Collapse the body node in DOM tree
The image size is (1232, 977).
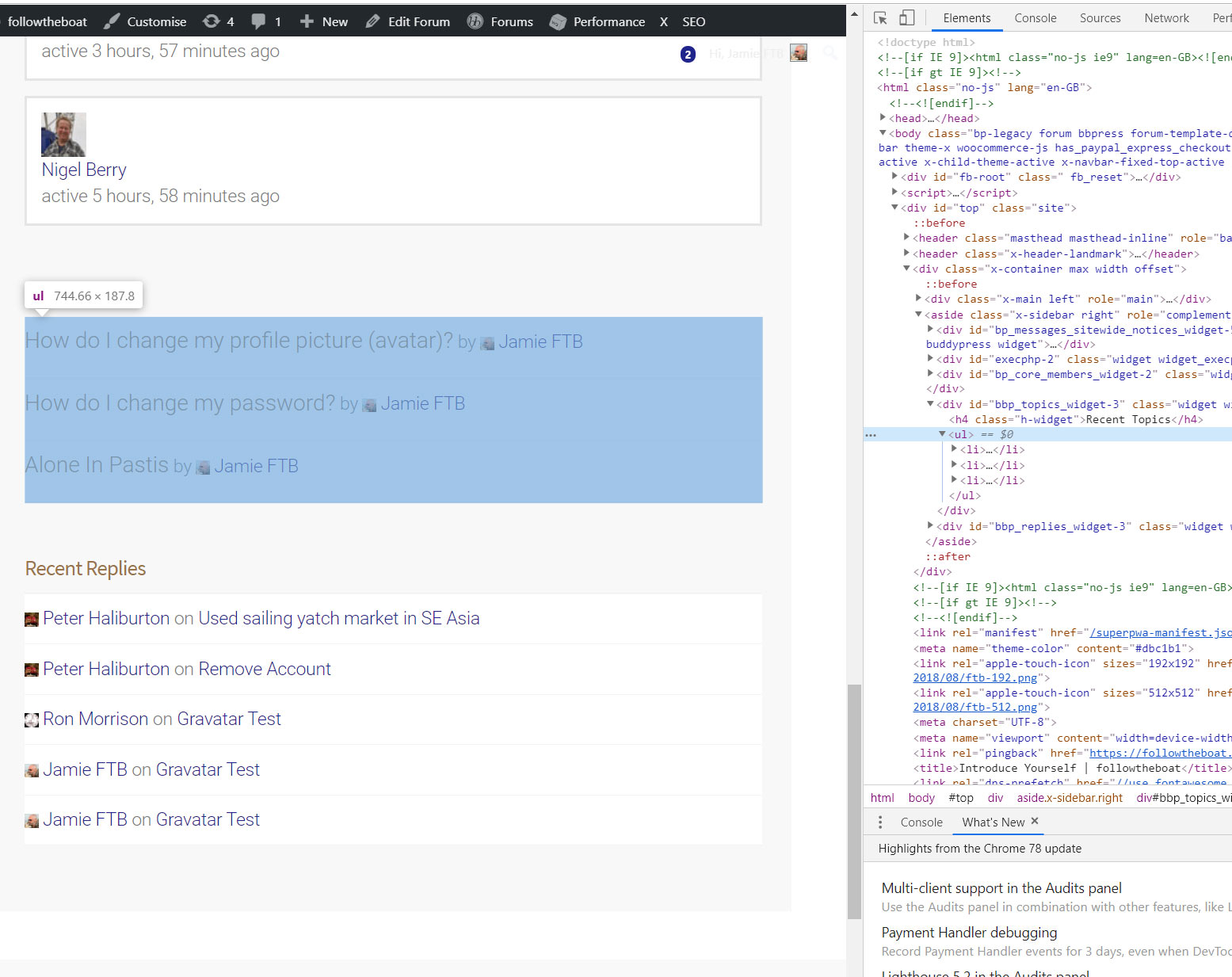[x=883, y=133]
